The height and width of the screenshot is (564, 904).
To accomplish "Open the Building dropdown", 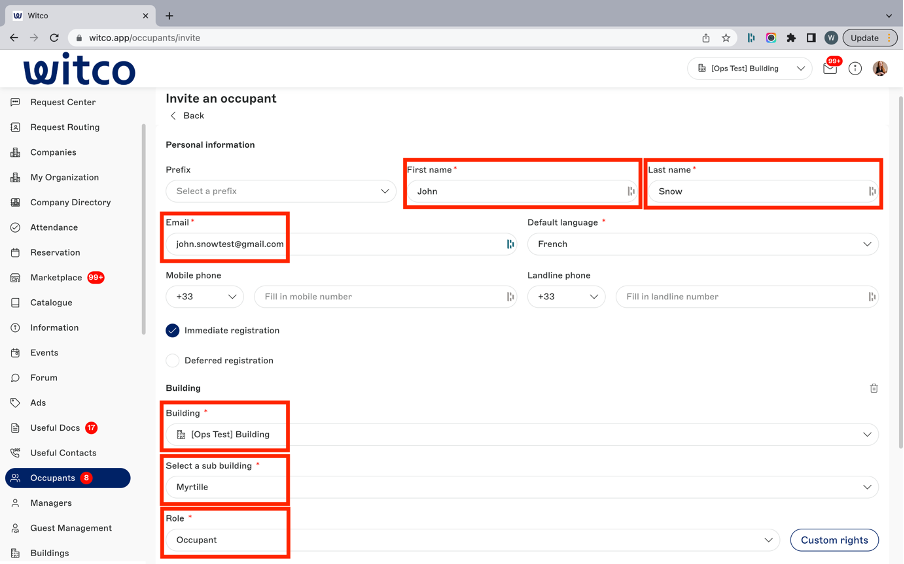I will [522, 434].
